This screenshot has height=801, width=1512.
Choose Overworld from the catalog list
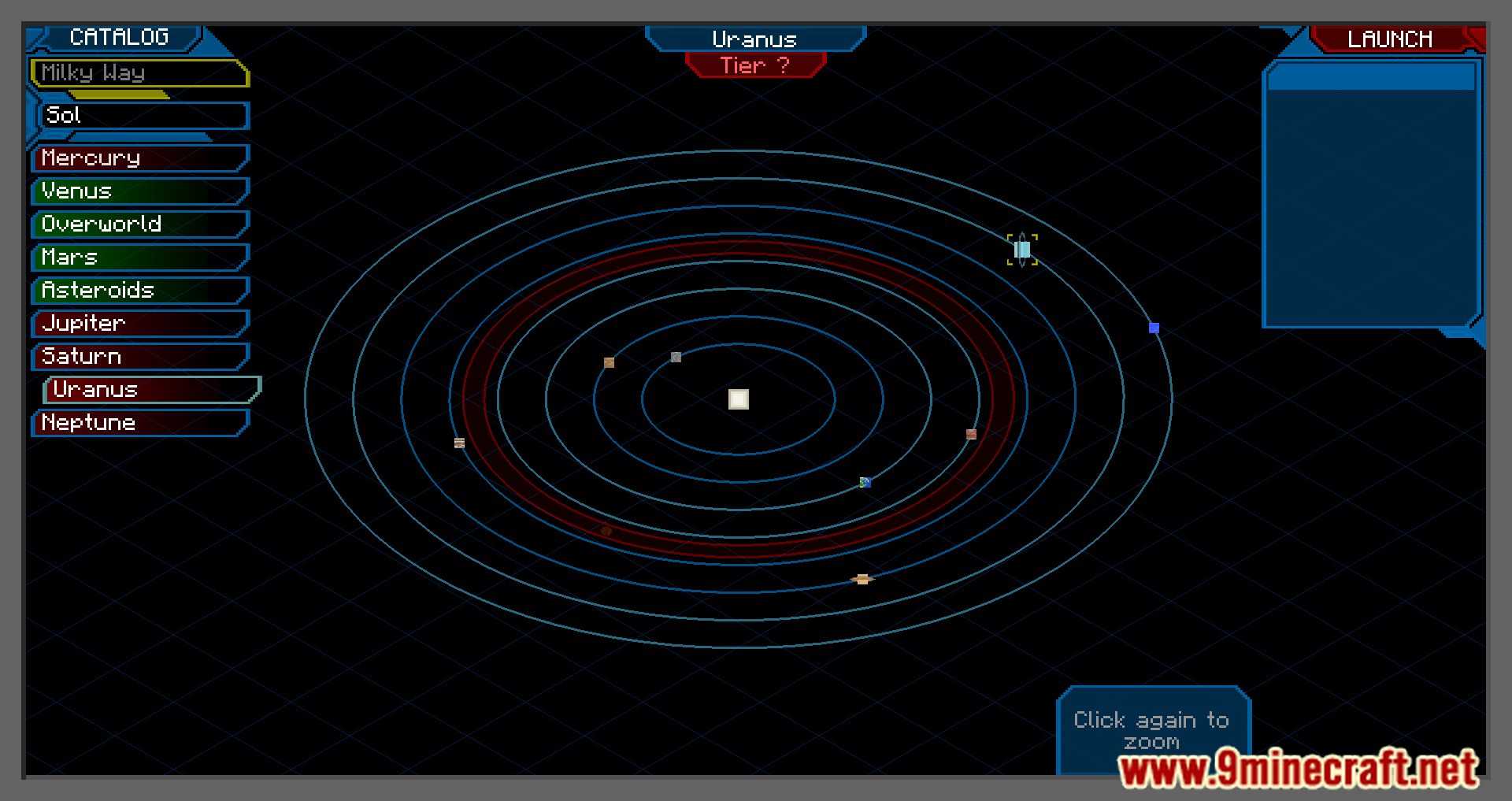coord(140,224)
